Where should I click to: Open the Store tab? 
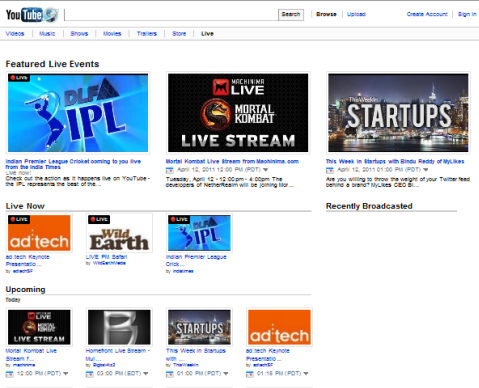pos(179,34)
